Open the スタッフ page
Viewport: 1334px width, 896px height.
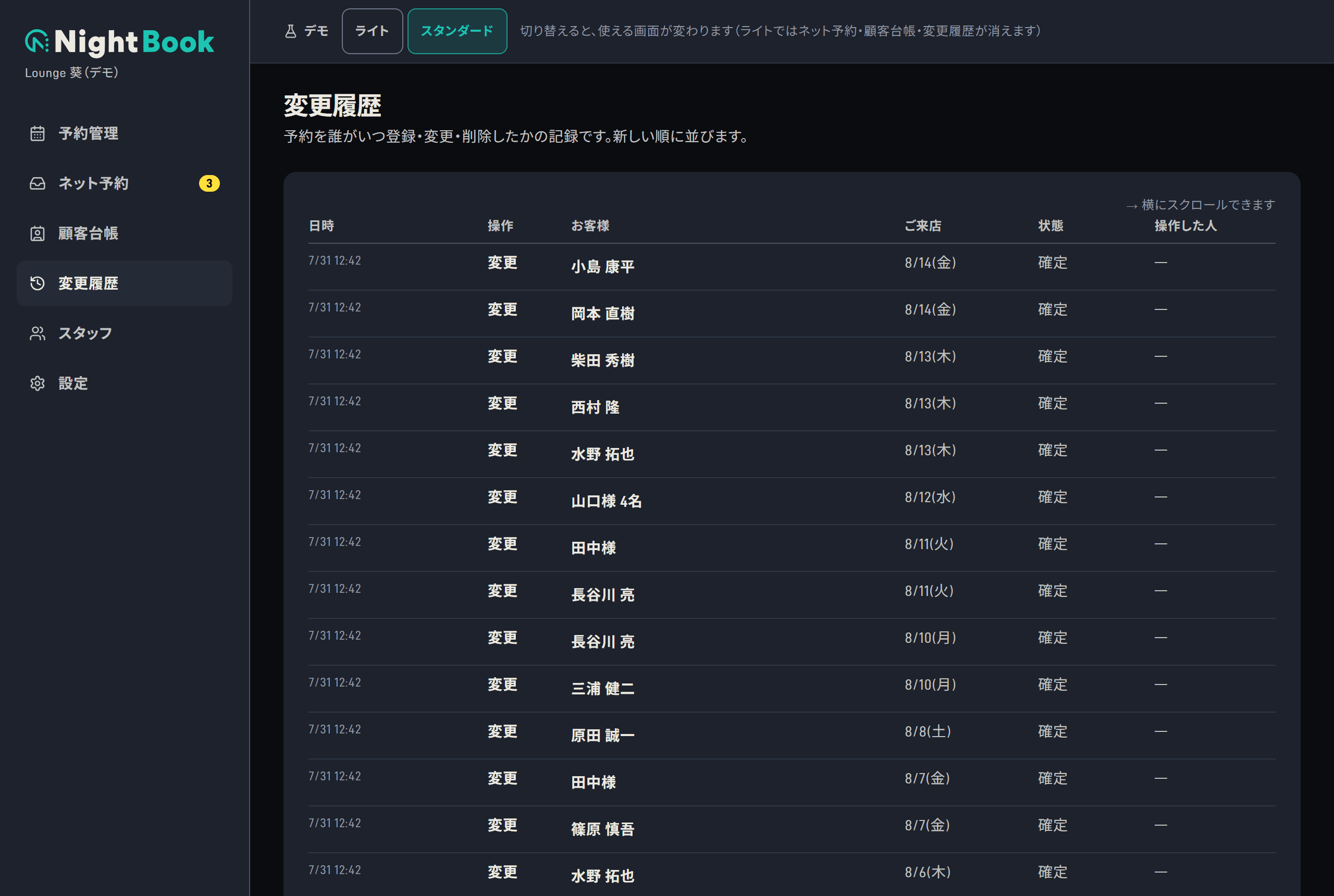point(125,334)
